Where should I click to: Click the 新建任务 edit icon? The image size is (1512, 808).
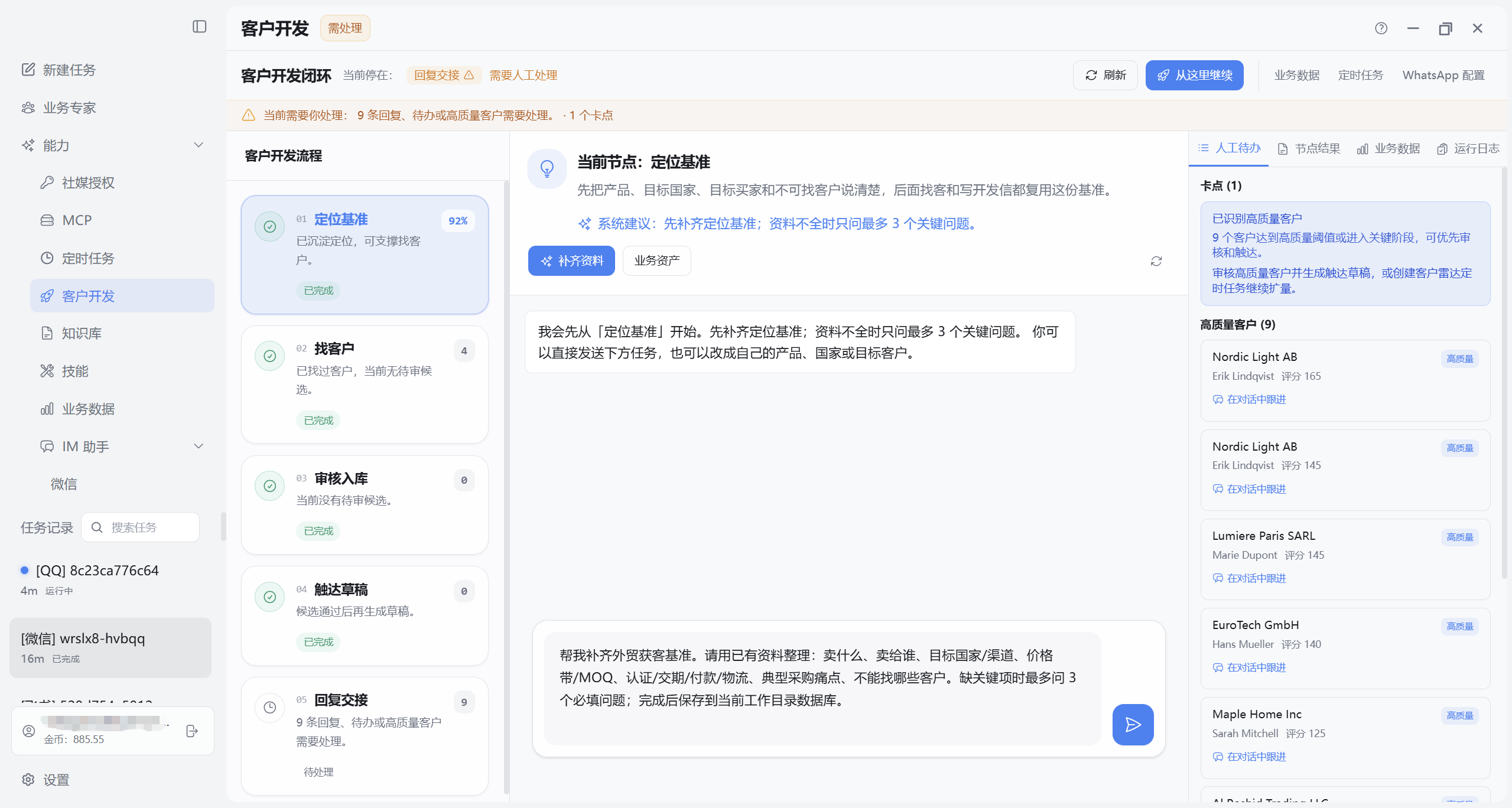[28, 70]
